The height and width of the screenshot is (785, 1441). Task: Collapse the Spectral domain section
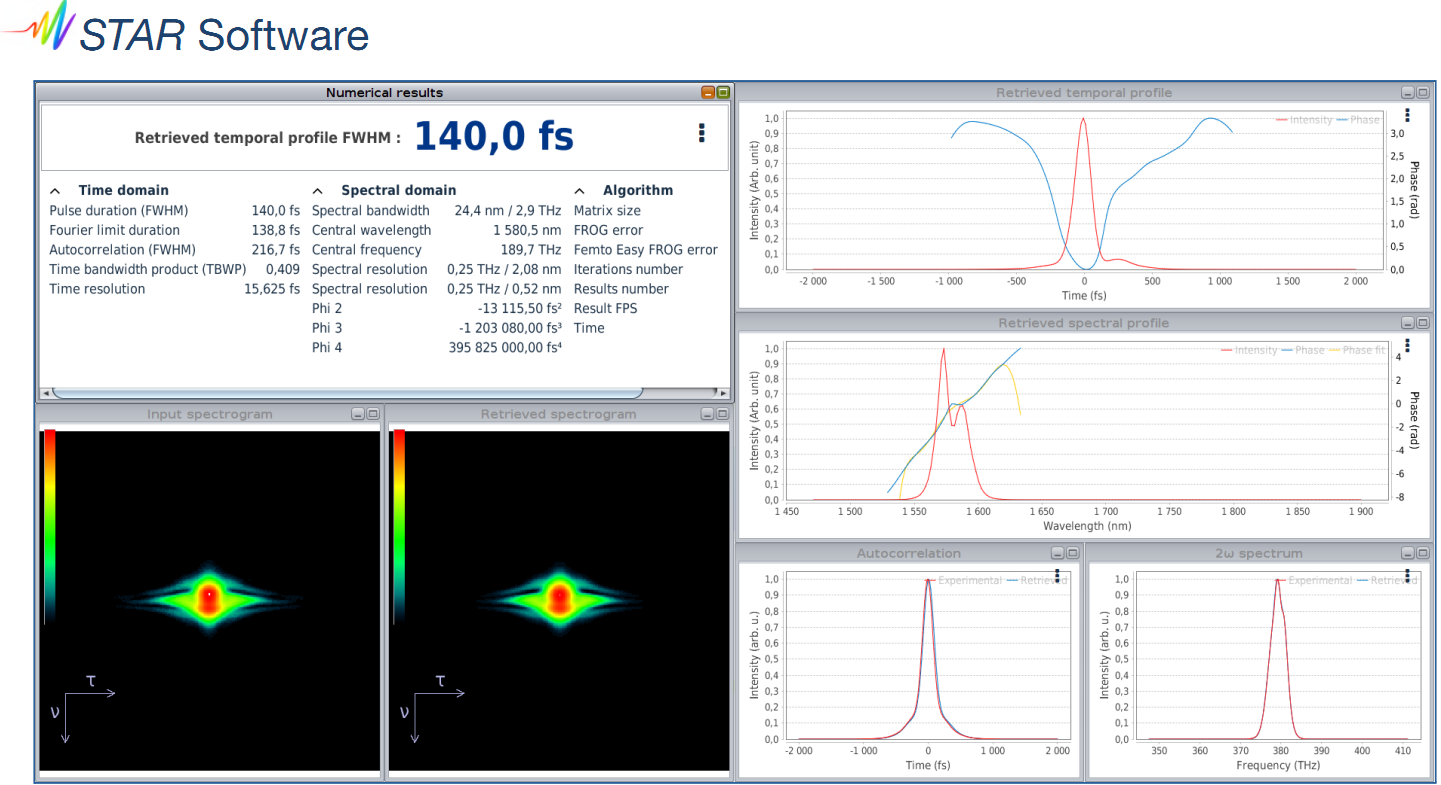pyautogui.click(x=318, y=190)
